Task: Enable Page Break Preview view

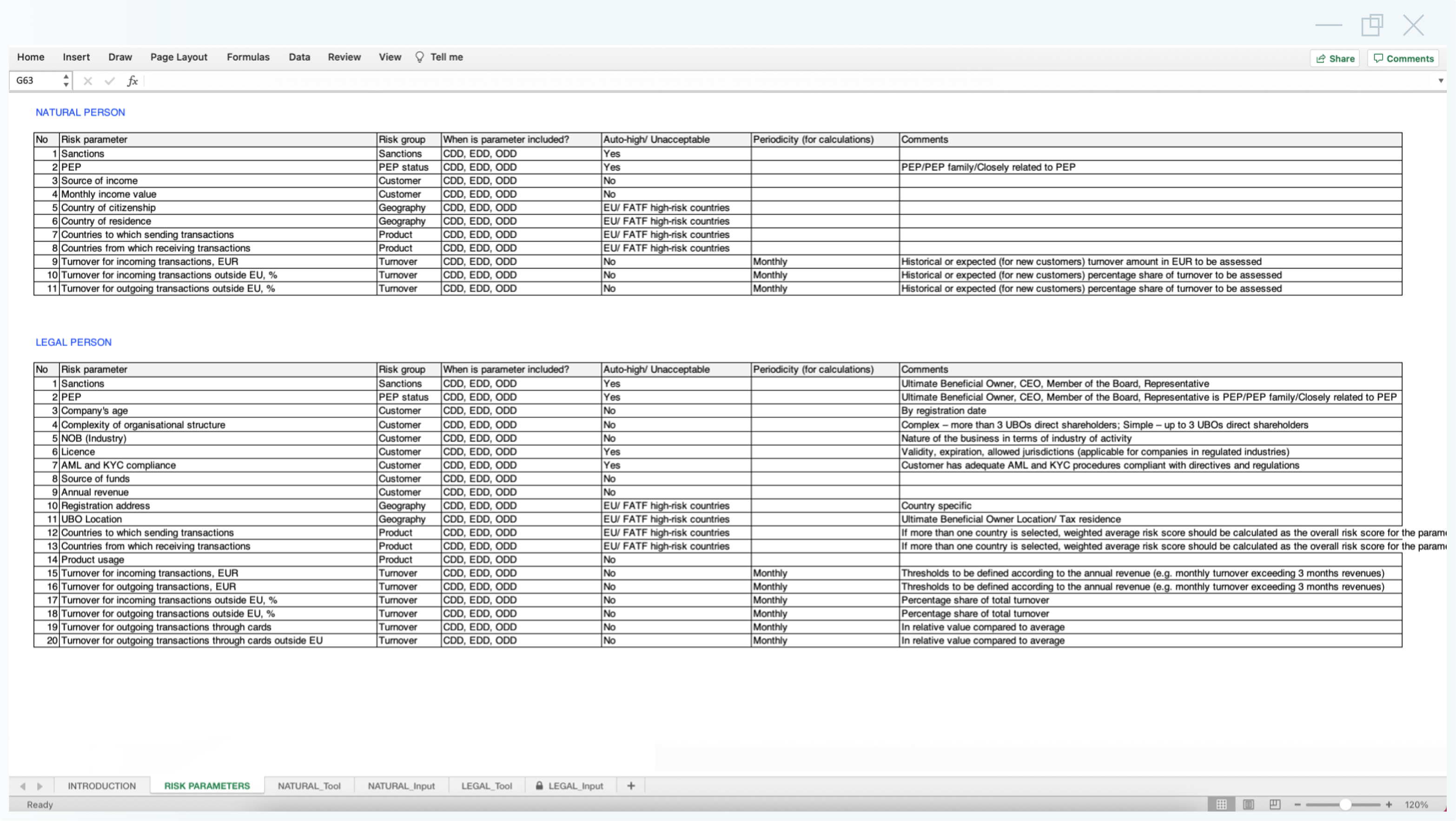Action: [x=1275, y=804]
